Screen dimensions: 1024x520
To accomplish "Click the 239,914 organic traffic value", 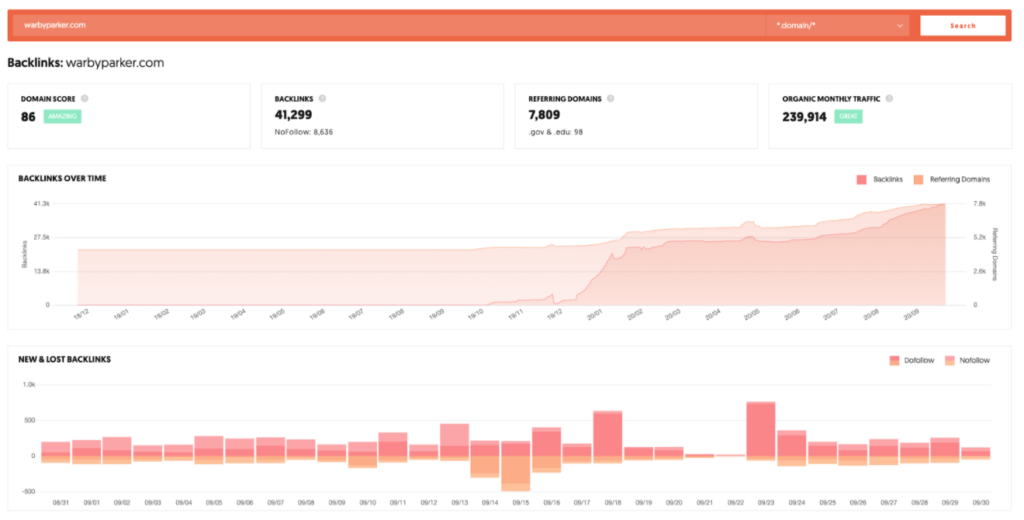I will (805, 117).
